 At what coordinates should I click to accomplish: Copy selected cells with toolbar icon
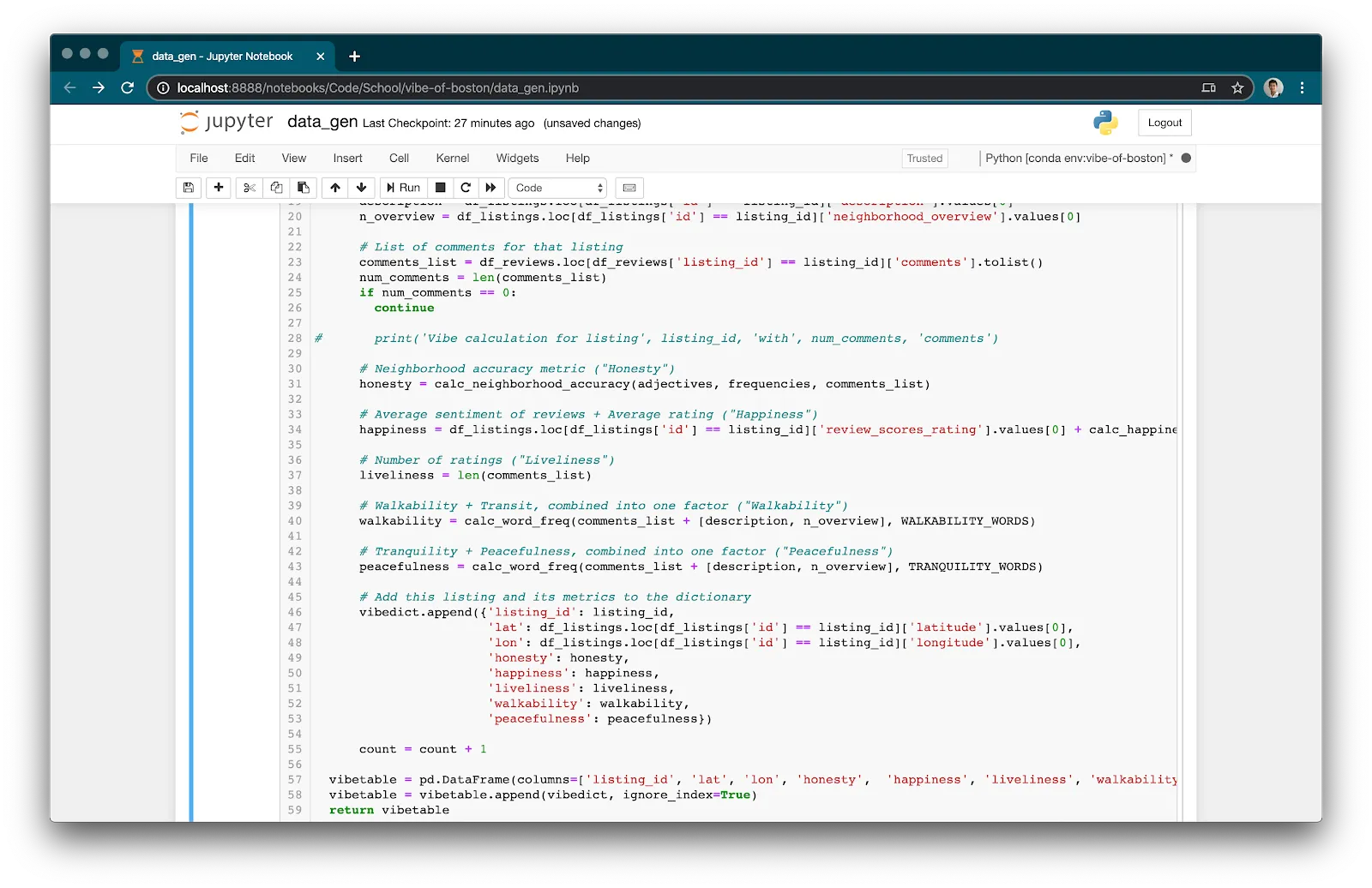point(276,188)
